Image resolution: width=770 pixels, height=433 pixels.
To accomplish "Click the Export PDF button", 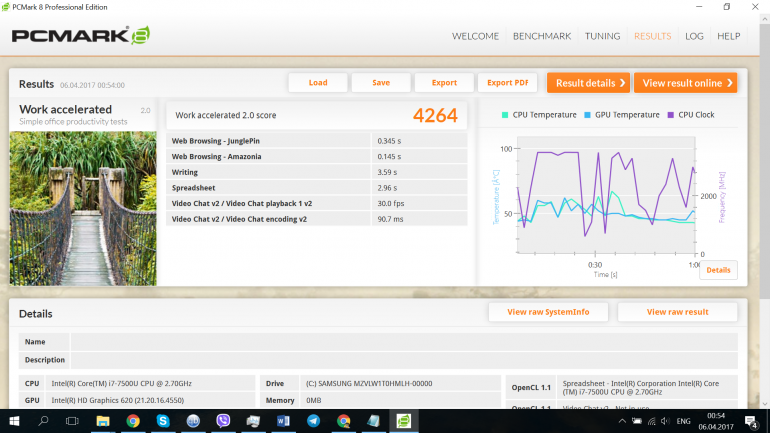I will tap(507, 82).
